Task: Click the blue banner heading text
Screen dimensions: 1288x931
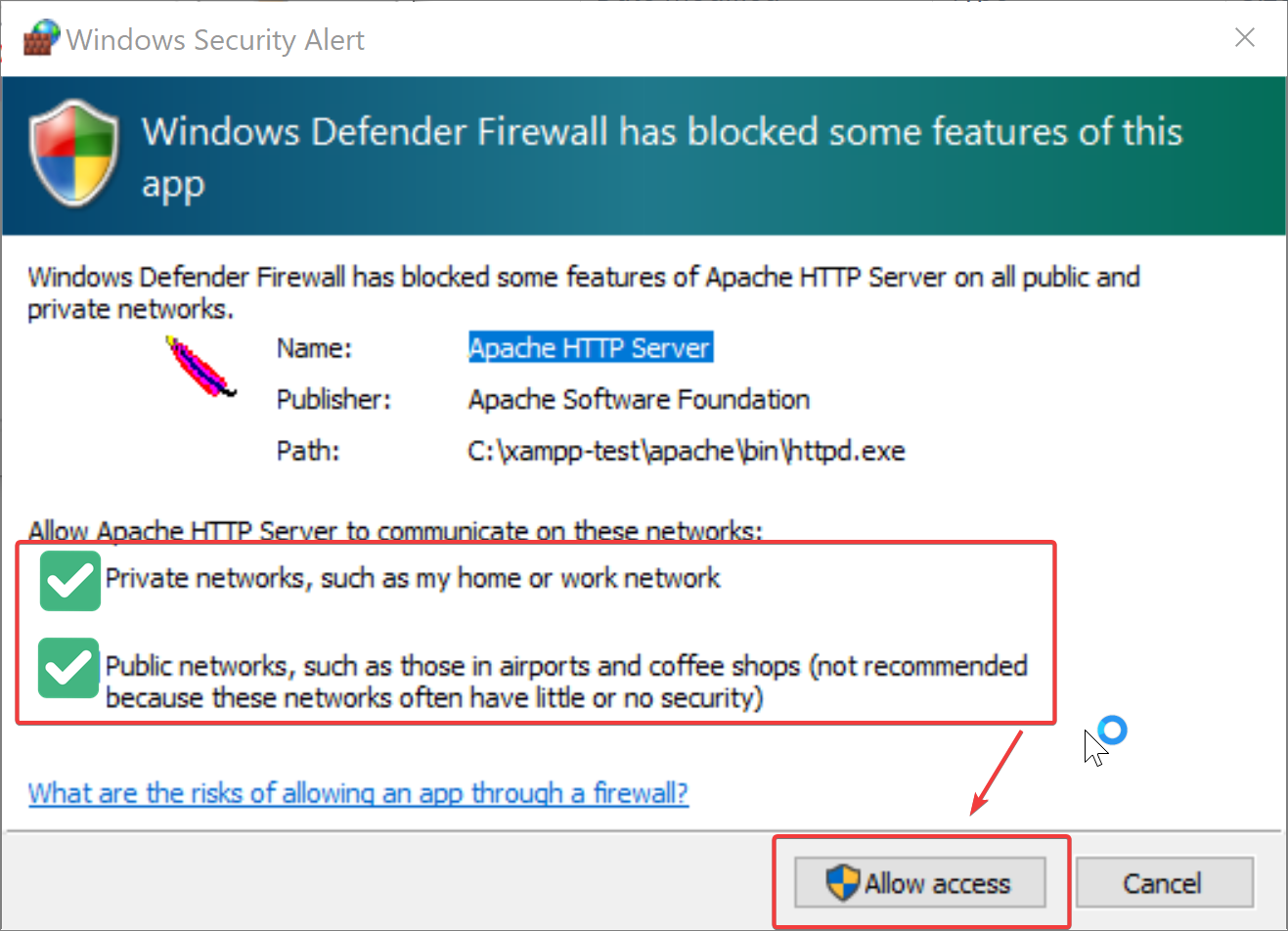Action: [x=661, y=132]
